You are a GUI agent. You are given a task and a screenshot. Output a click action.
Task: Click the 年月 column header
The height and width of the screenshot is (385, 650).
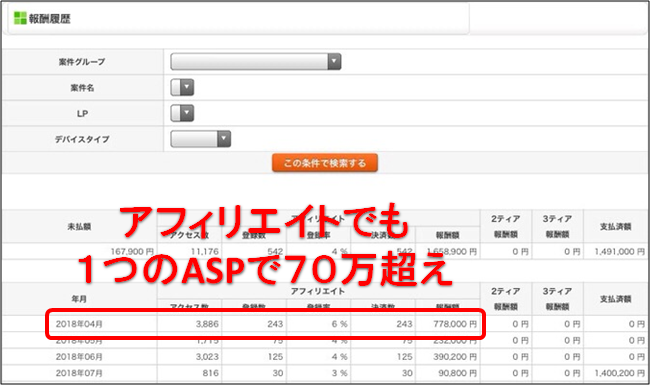point(79,299)
